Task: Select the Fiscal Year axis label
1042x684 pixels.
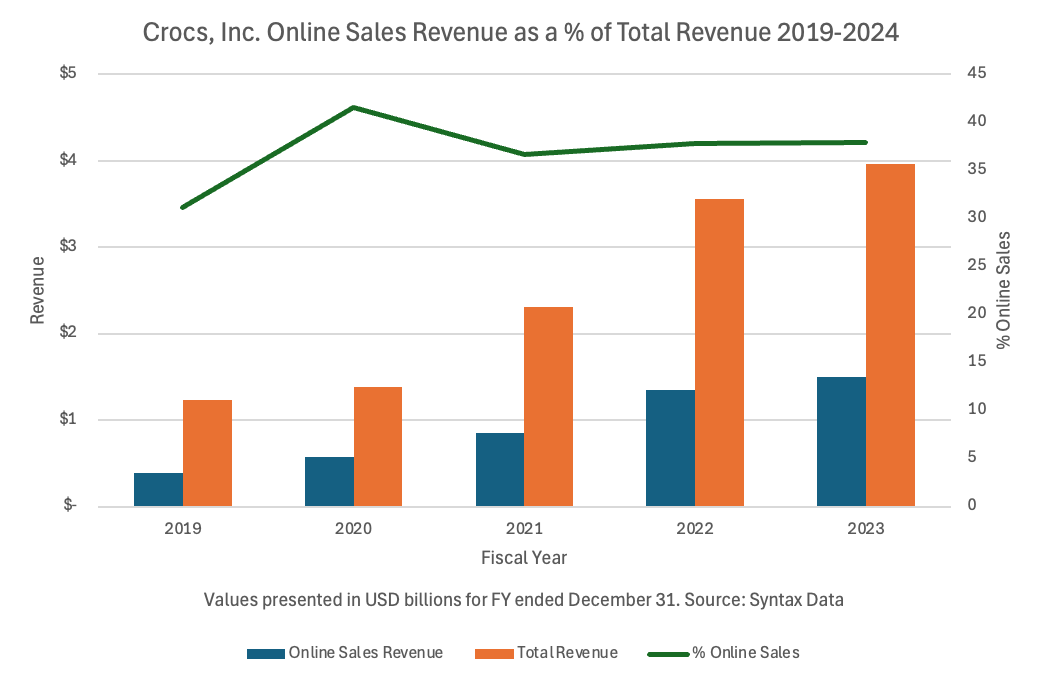Action: click(x=524, y=558)
